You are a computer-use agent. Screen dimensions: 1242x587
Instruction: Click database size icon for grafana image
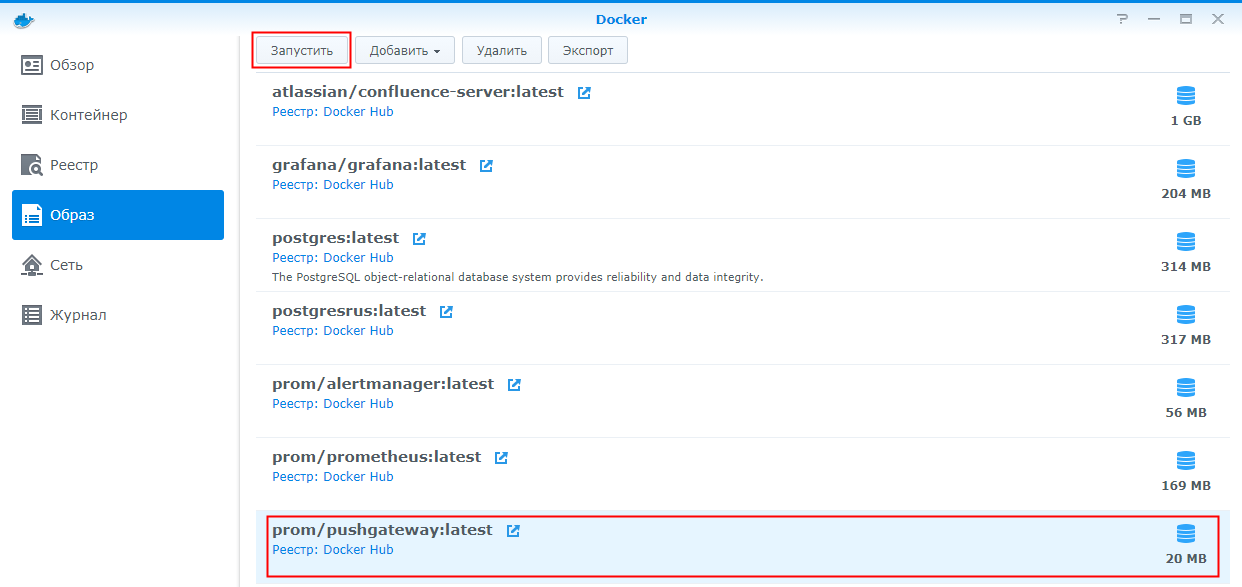tap(1186, 169)
